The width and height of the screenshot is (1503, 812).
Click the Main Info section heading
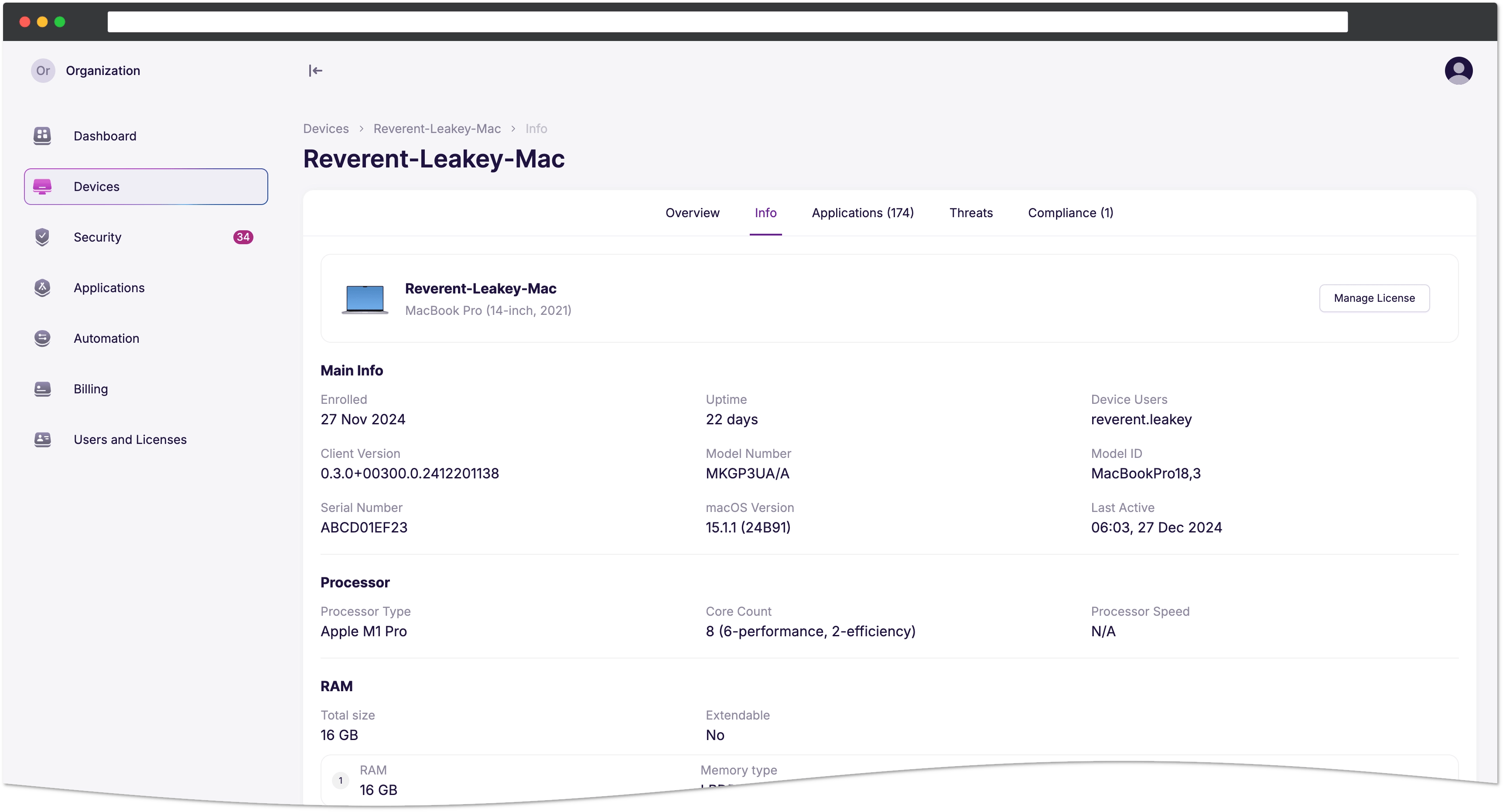(351, 370)
